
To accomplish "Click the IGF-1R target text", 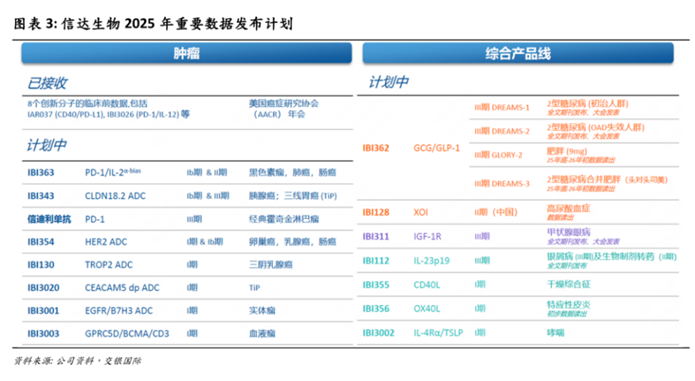I will pos(427,237).
